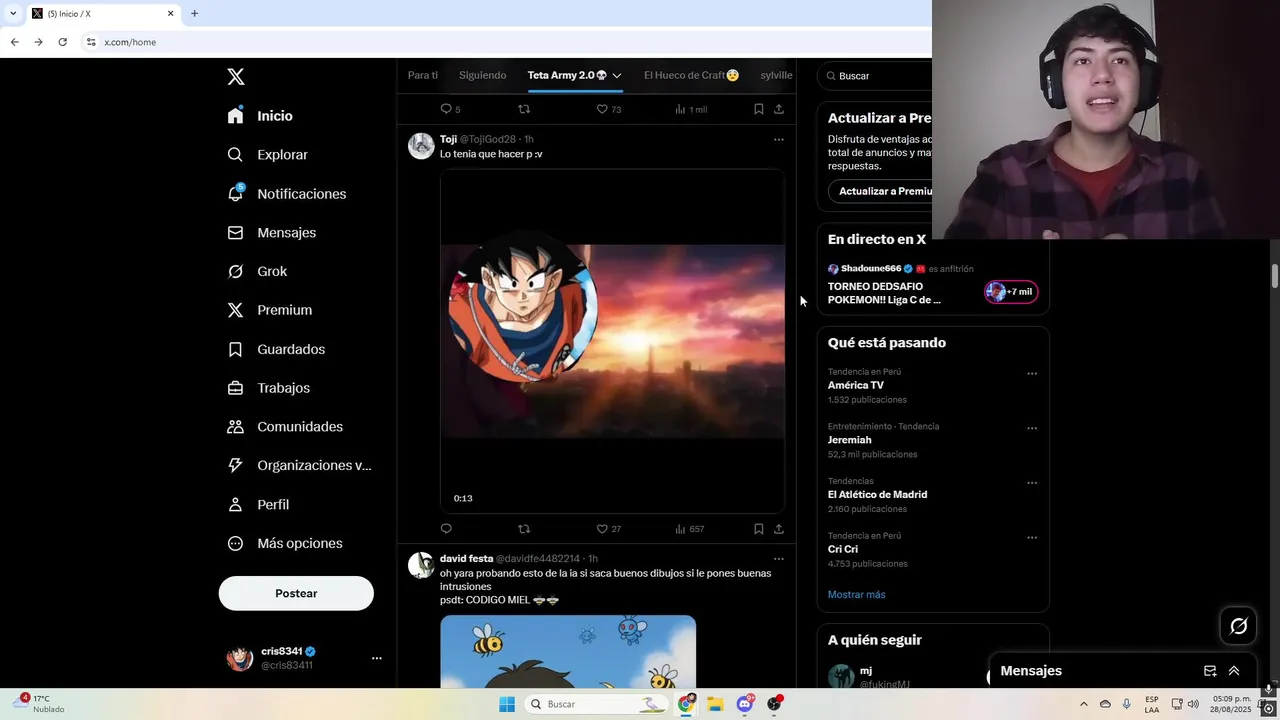Click the Perfil person icon

point(235,504)
